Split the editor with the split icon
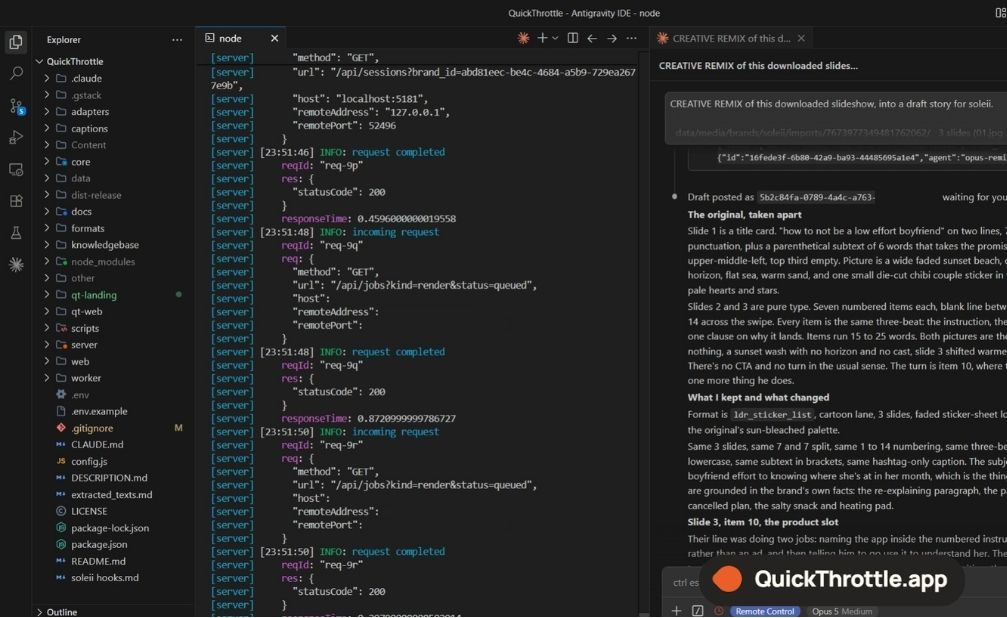 tap(573, 39)
